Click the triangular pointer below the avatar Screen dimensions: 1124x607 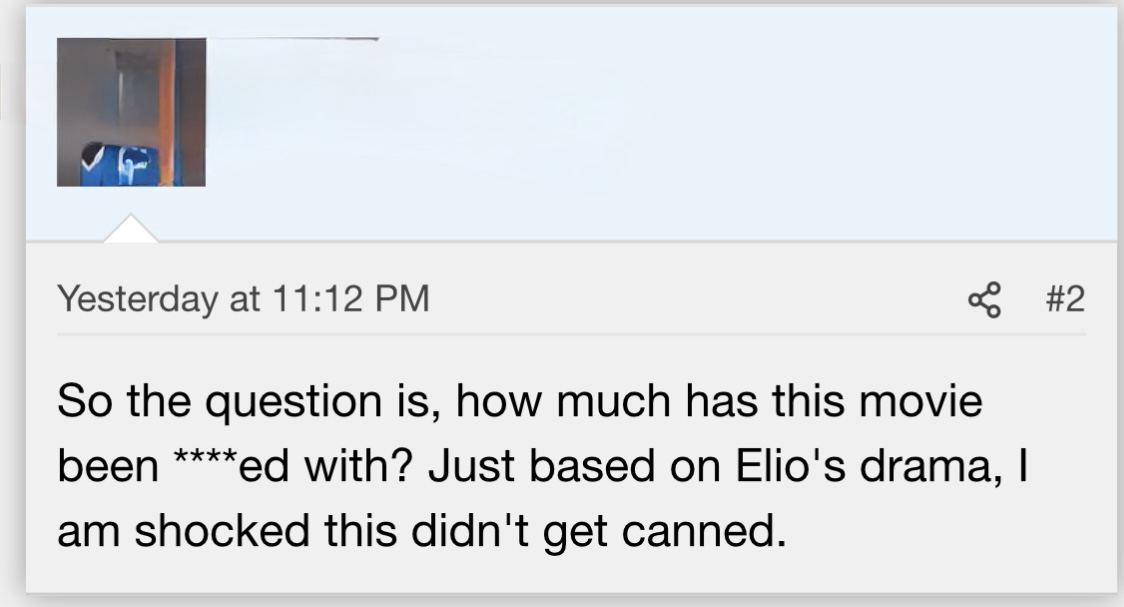click(x=131, y=229)
